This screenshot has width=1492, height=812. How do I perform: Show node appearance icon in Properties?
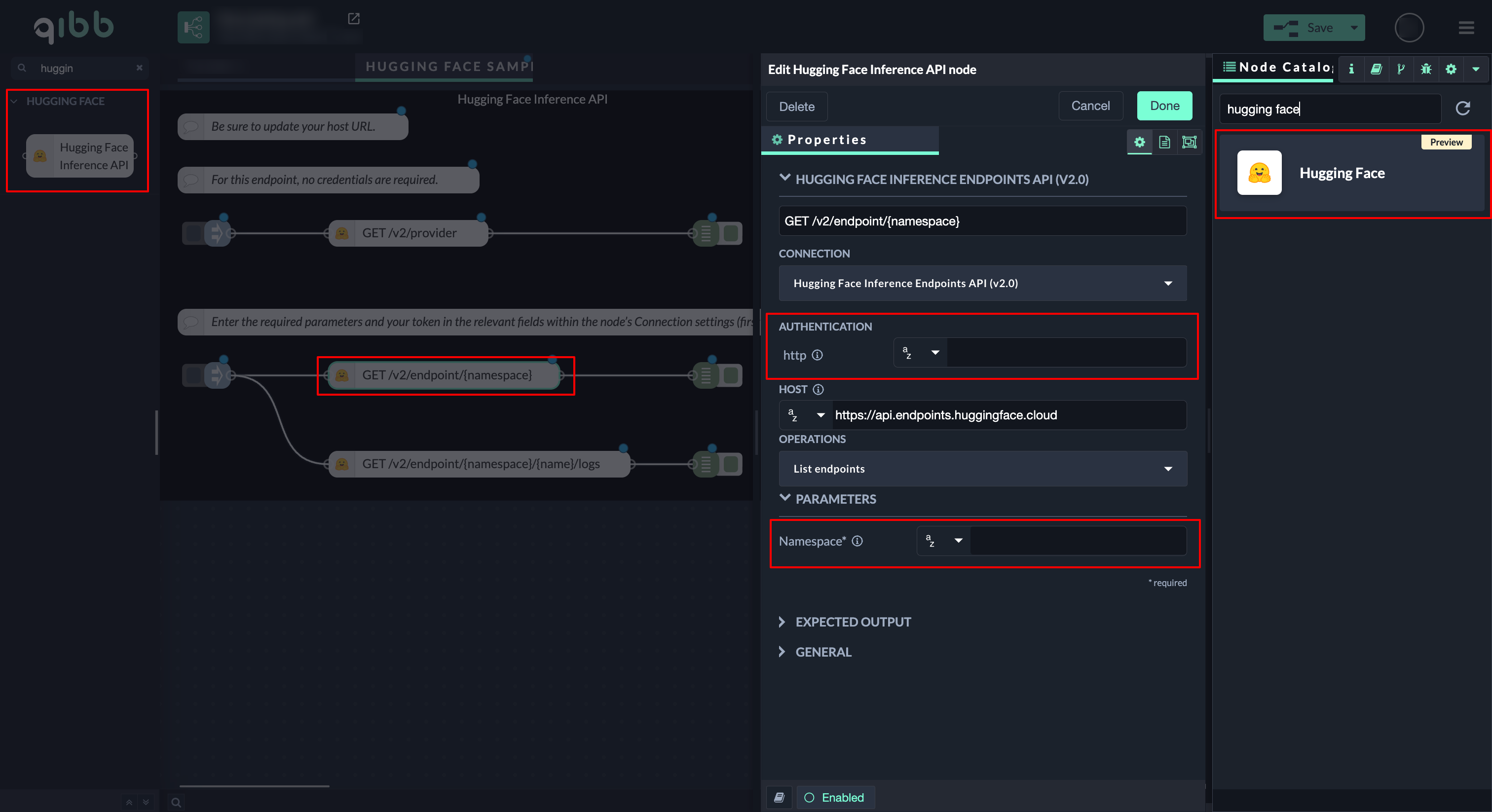1189,142
